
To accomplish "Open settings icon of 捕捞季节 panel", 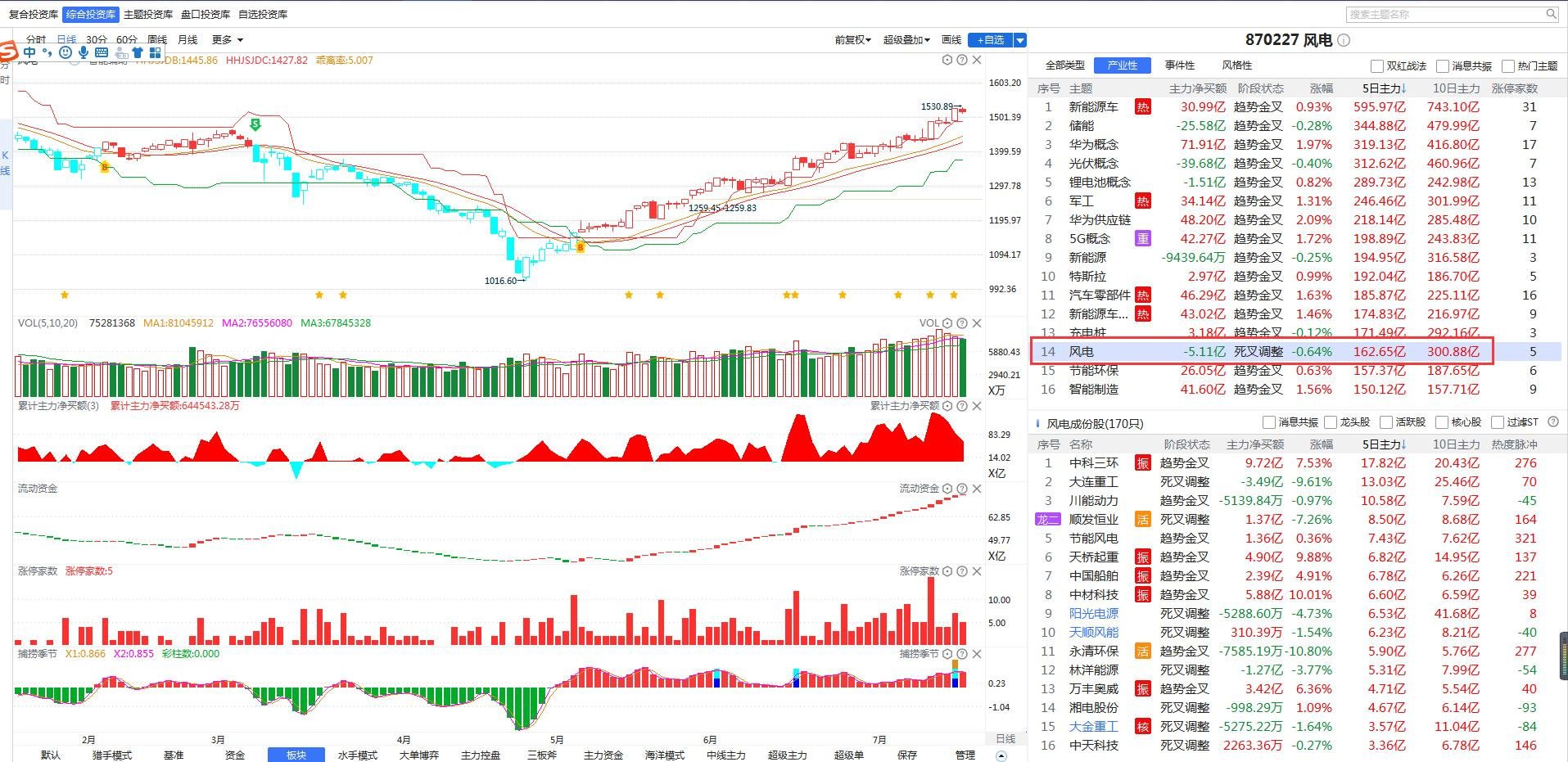I will [947, 654].
